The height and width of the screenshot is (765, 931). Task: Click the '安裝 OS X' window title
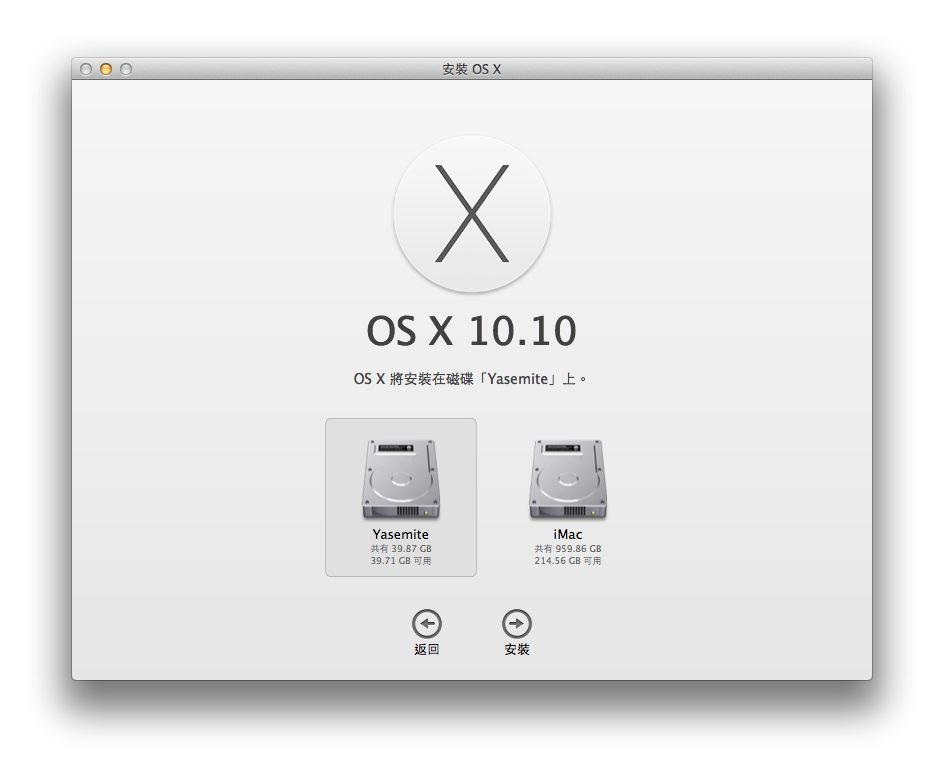[472, 69]
